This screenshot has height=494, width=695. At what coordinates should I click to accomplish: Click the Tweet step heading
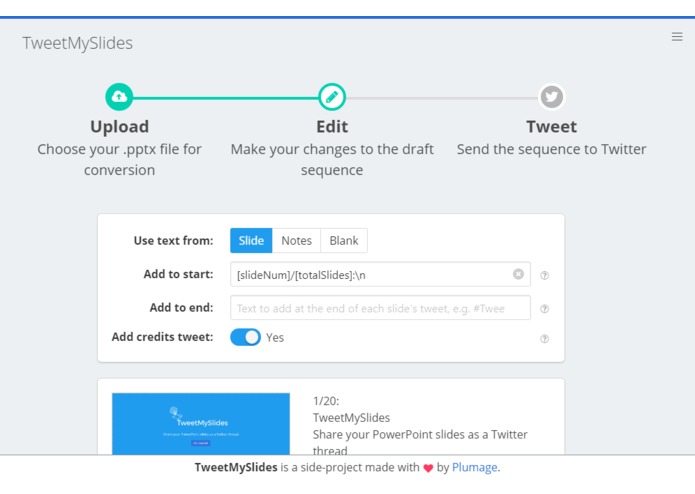pos(551,127)
